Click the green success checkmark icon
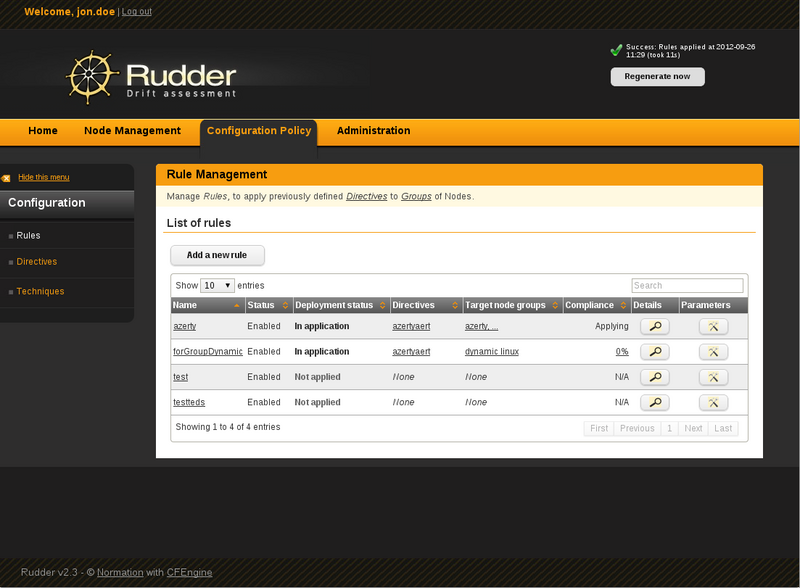 [616, 50]
